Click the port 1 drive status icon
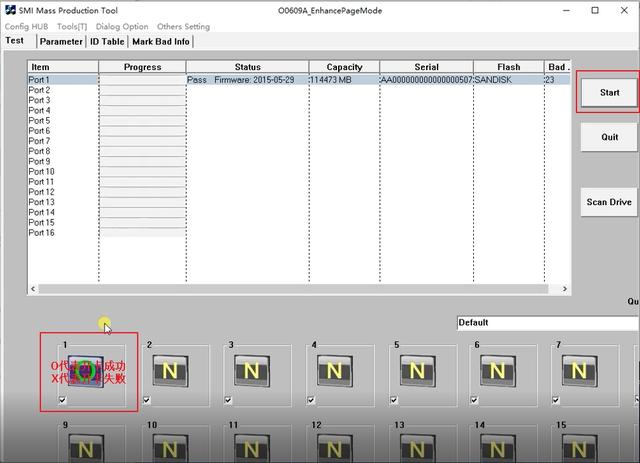Viewport: 640px width, 463px height. (86, 371)
